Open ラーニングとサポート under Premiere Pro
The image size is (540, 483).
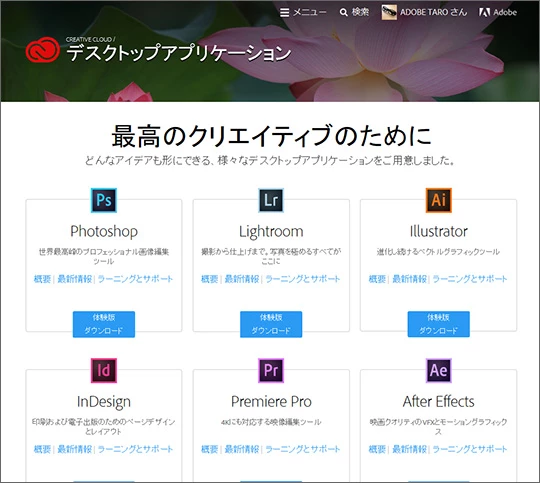[303, 449]
